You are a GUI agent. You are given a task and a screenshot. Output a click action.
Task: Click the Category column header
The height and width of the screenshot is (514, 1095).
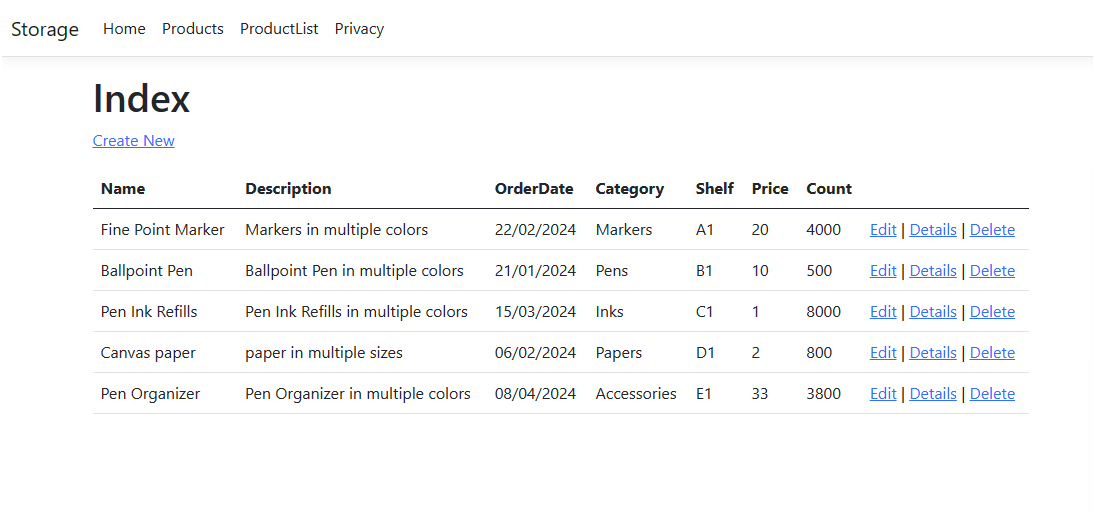click(x=630, y=189)
